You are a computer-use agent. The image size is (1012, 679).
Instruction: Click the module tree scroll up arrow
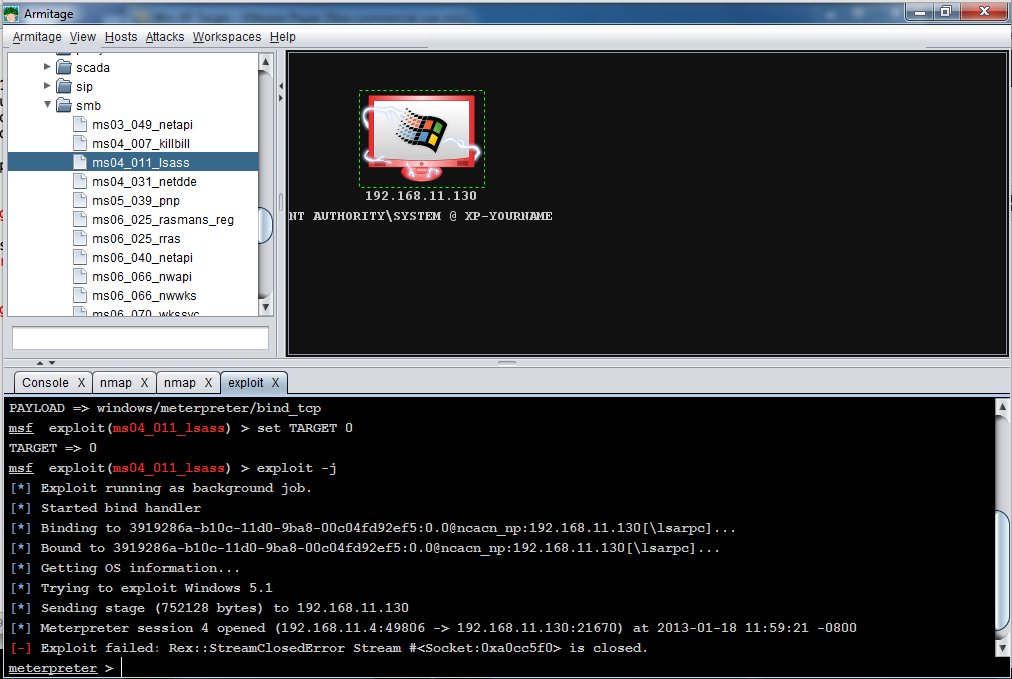(x=265, y=62)
